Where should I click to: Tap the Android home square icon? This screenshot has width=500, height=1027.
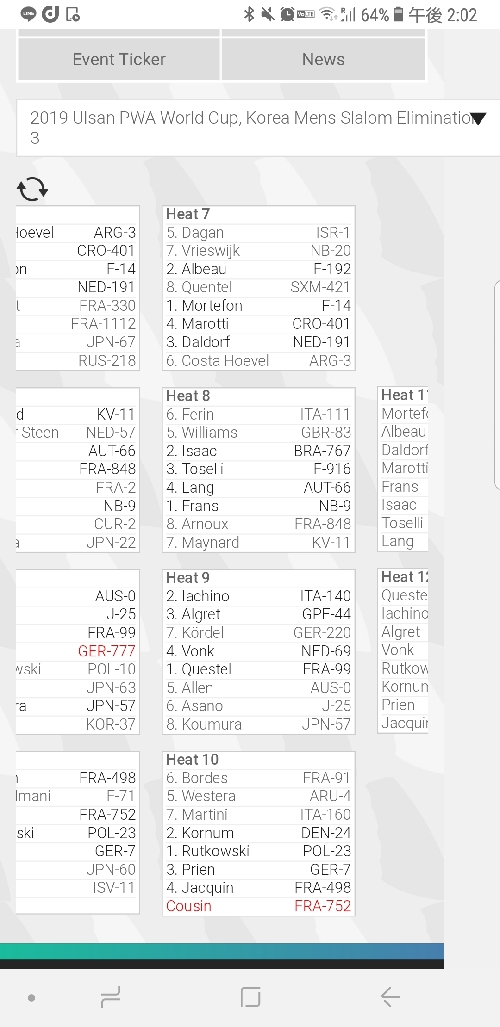coord(250,997)
